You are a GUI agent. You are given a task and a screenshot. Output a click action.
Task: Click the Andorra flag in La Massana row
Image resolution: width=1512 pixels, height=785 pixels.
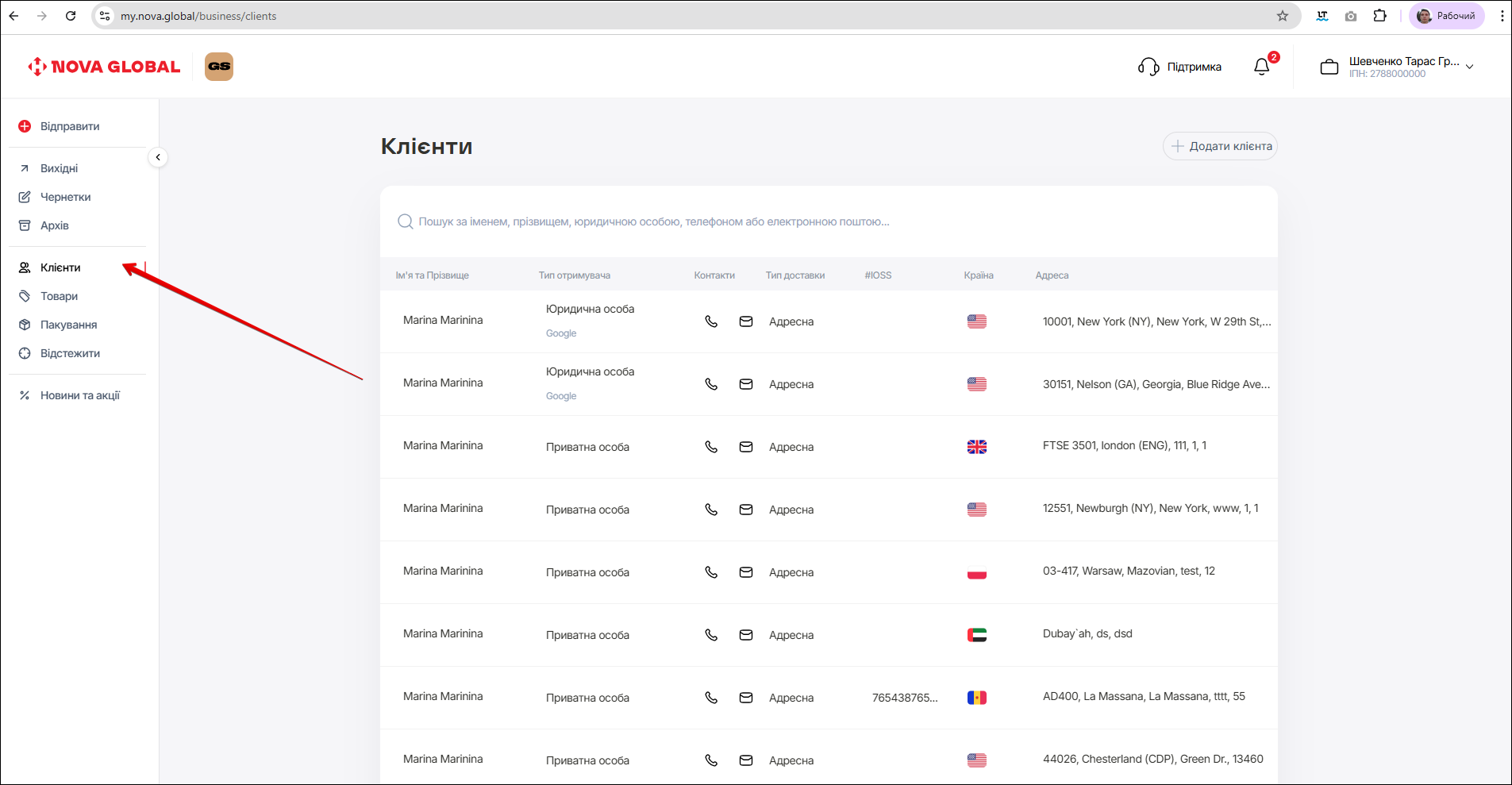coord(977,698)
